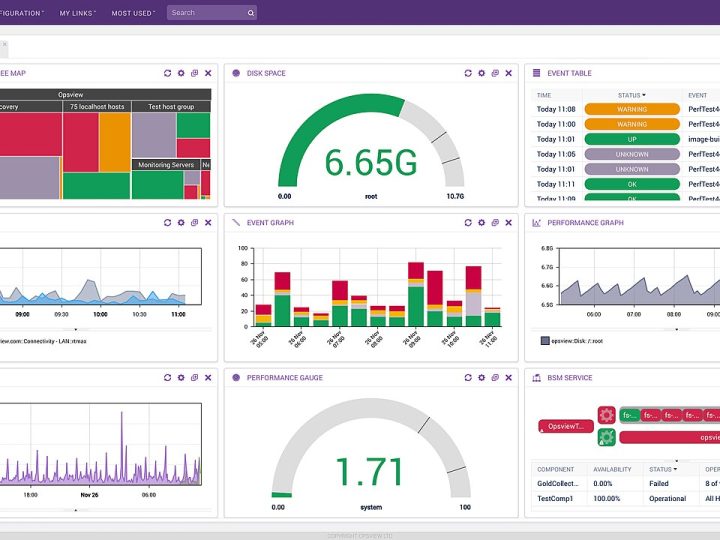The width and height of the screenshot is (720, 540).
Task: Refresh the Performance Gauge dashlet
Action: pyautogui.click(x=468, y=377)
